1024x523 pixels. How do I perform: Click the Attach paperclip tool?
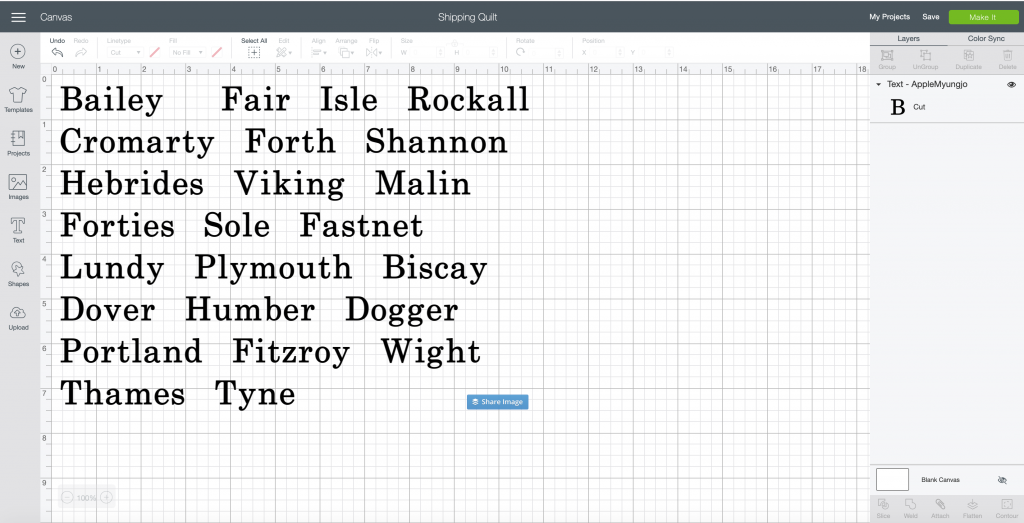click(x=940, y=508)
